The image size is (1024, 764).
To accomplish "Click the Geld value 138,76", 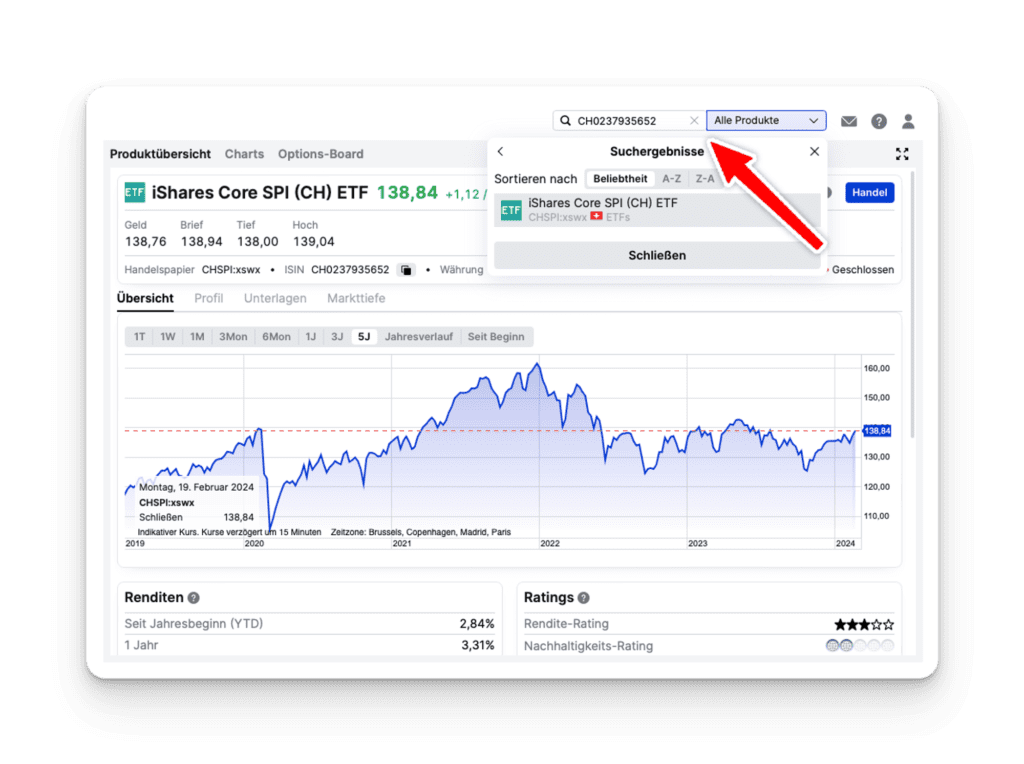I will coord(146,242).
